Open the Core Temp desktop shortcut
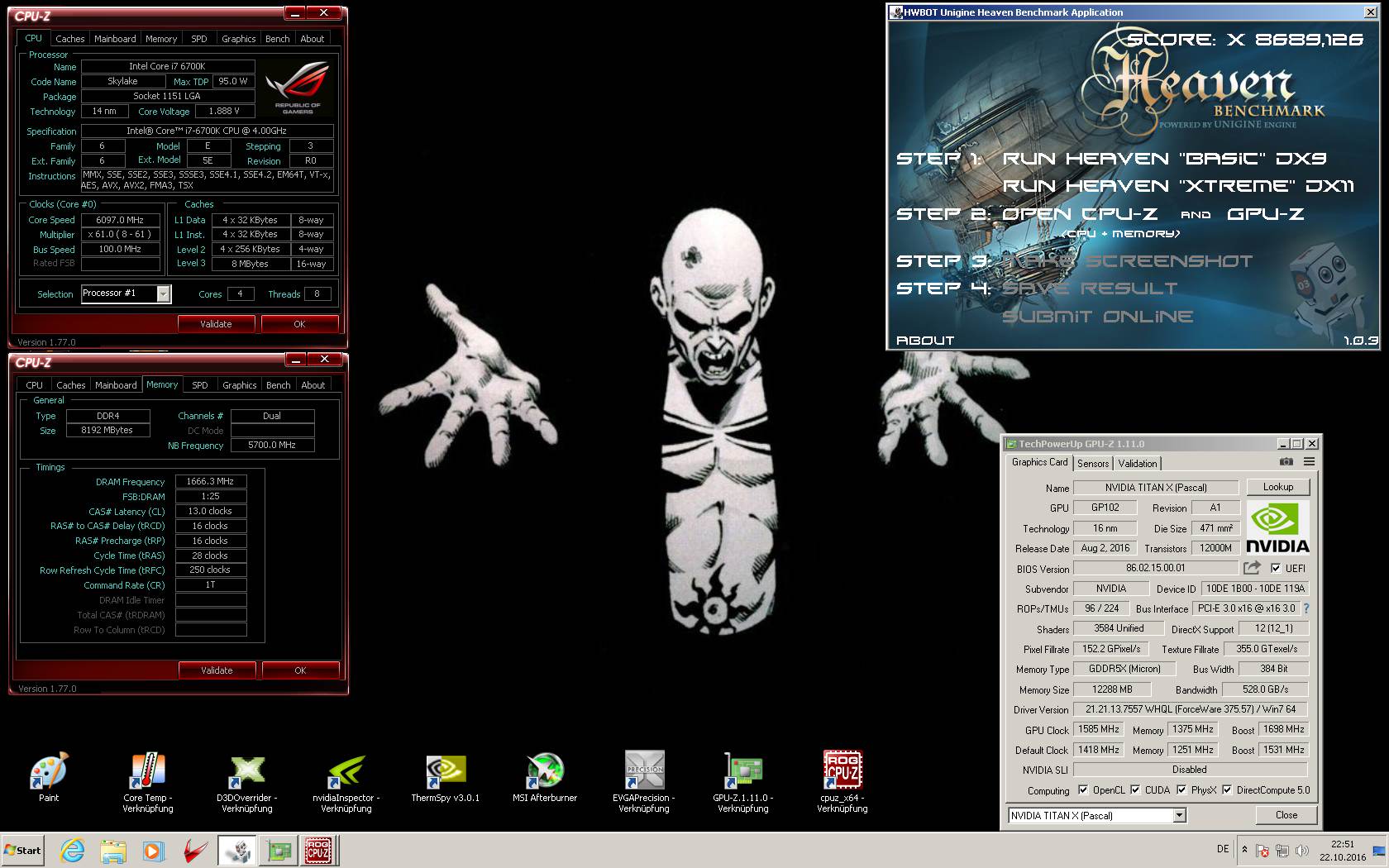The height and width of the screenshot is (868, 1389). pyautogui.click(x=148, y=782)
